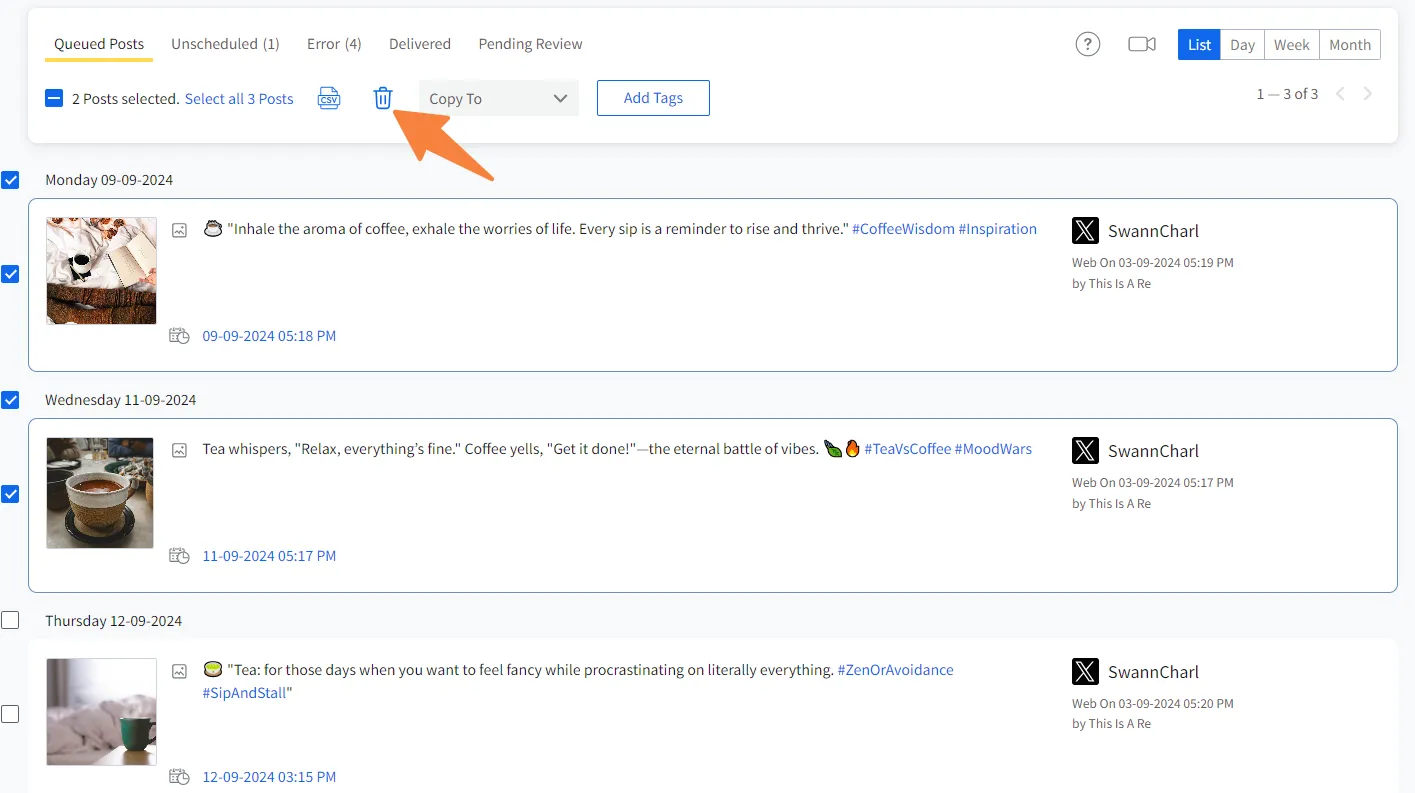Open the help question mark icon
This screenshot has height=793, width=1415.
point(1088,44)
